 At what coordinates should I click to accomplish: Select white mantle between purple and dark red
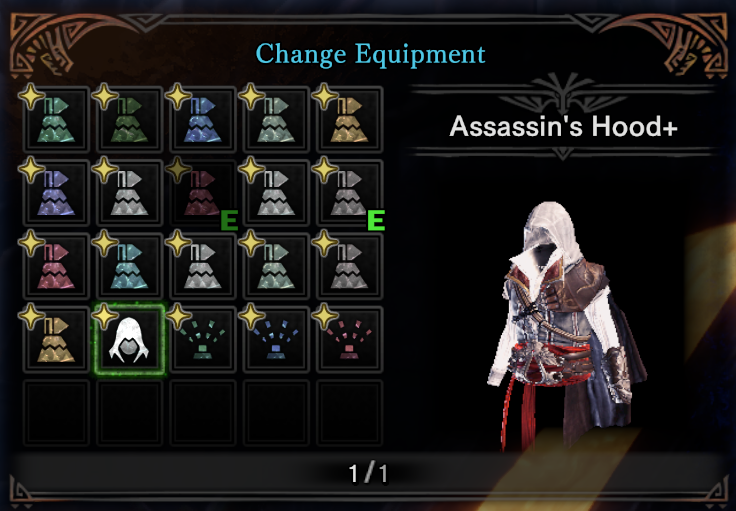pos(129,193)
